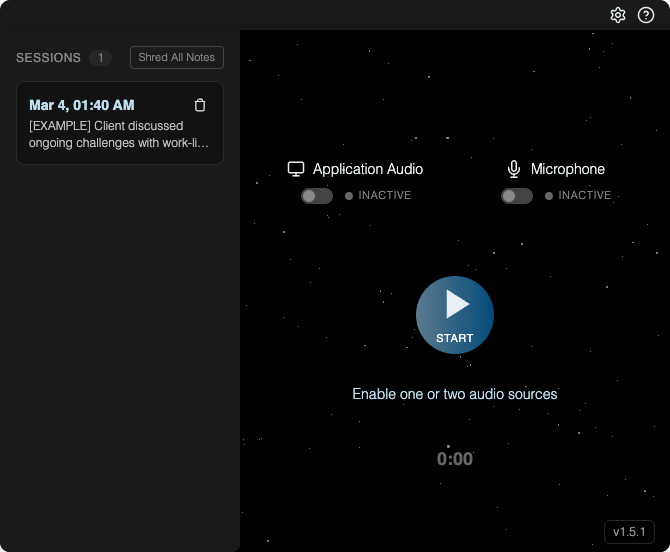
Task: Select the example client session description
Action: [x=120, y=134]
